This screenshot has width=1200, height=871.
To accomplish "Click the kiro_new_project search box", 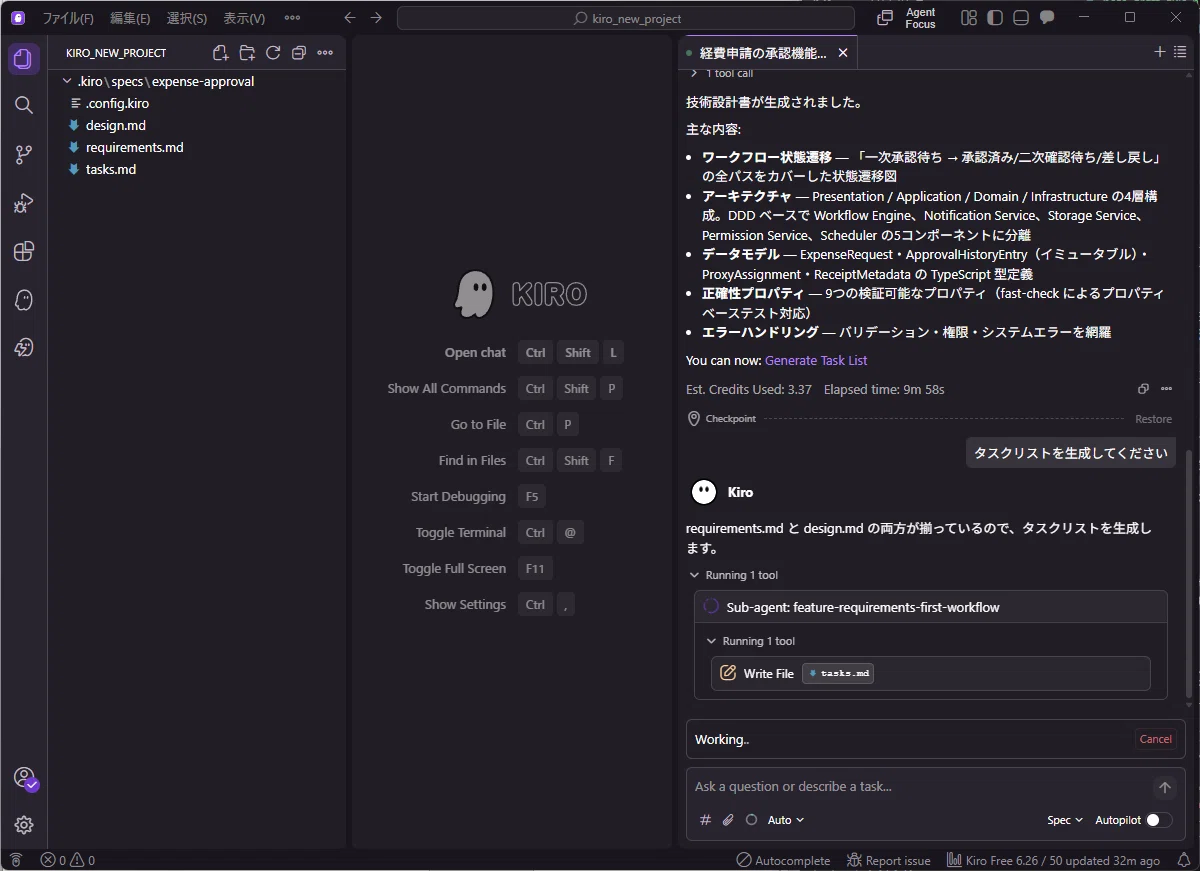I will coord(626,18).
